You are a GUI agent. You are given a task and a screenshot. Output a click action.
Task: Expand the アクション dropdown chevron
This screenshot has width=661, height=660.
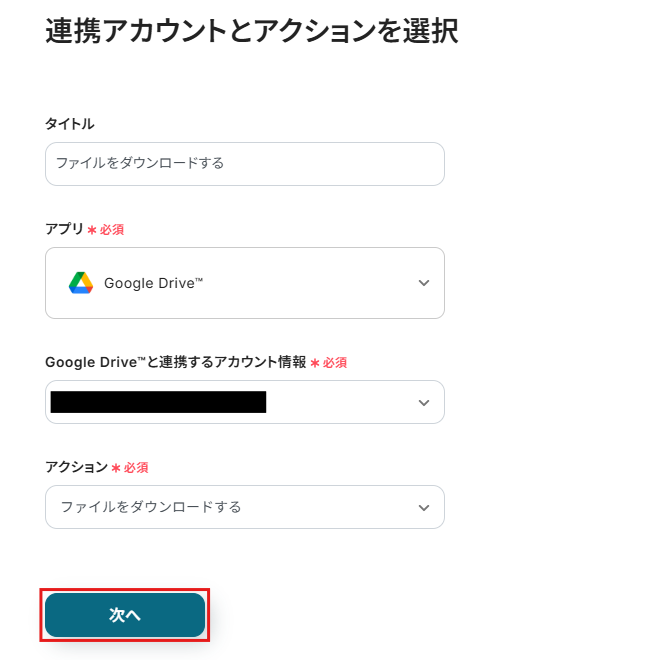pyautogui.click(x=424, y=507)
